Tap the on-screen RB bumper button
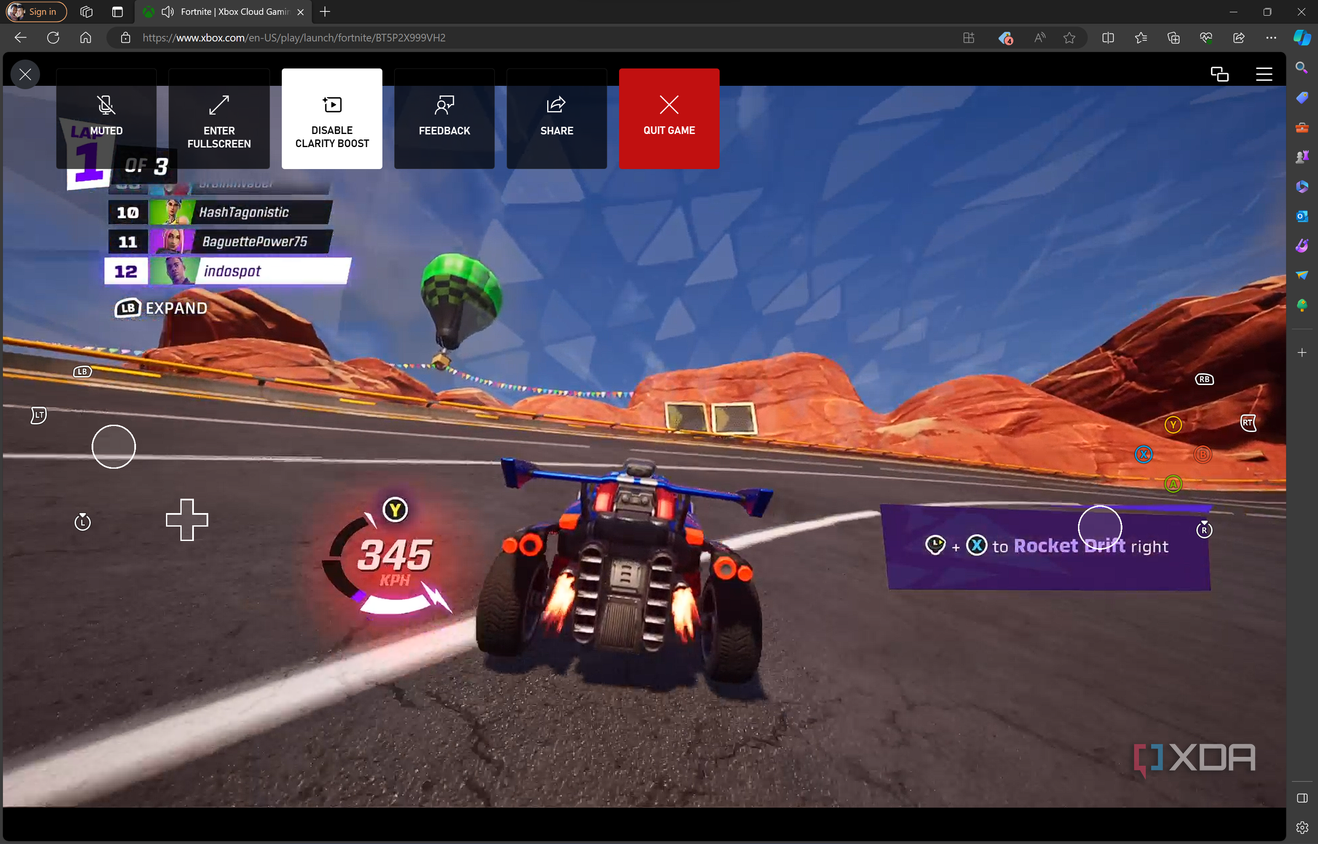This screenshot has width=1318, height=844. (1204, 379)
